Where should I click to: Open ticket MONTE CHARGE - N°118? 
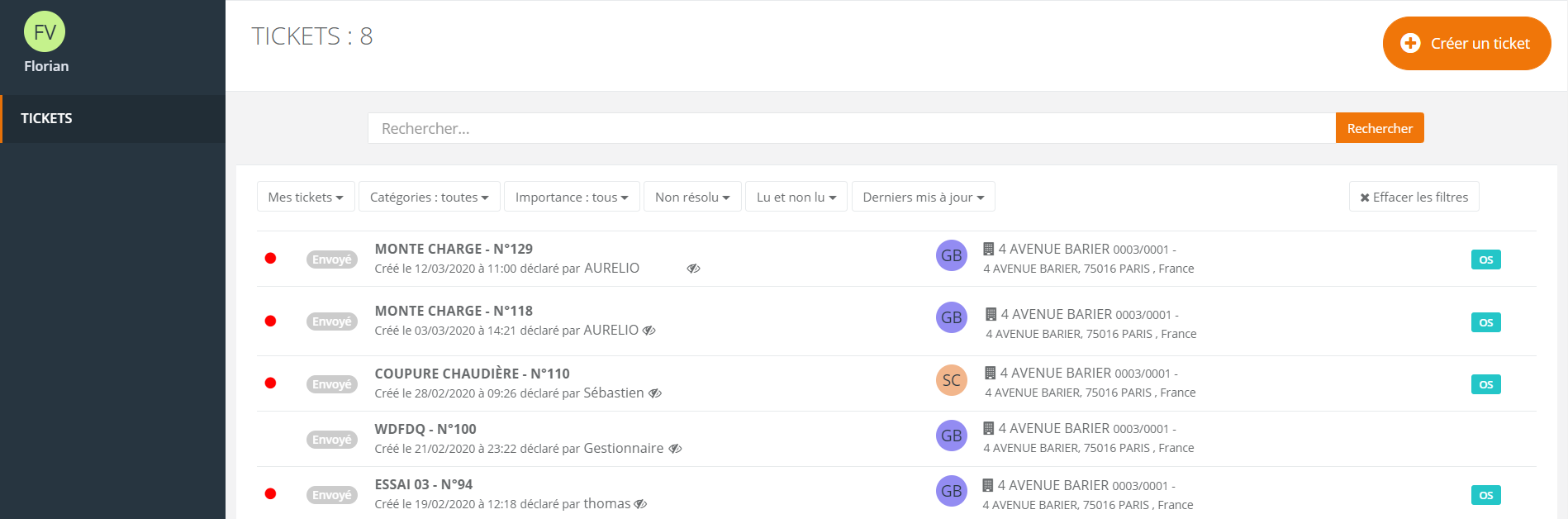454,311
